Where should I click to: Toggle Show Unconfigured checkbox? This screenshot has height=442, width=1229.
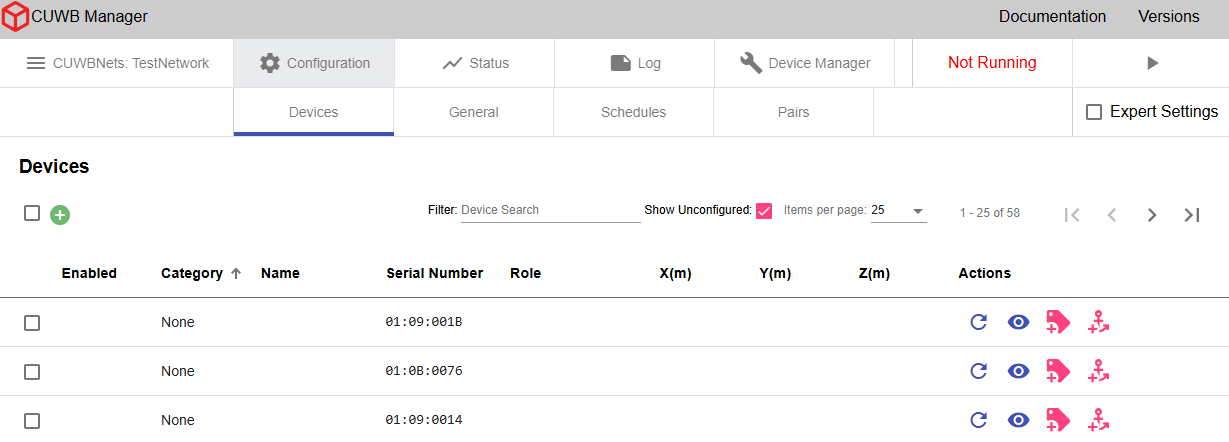(x=764, y=211)
